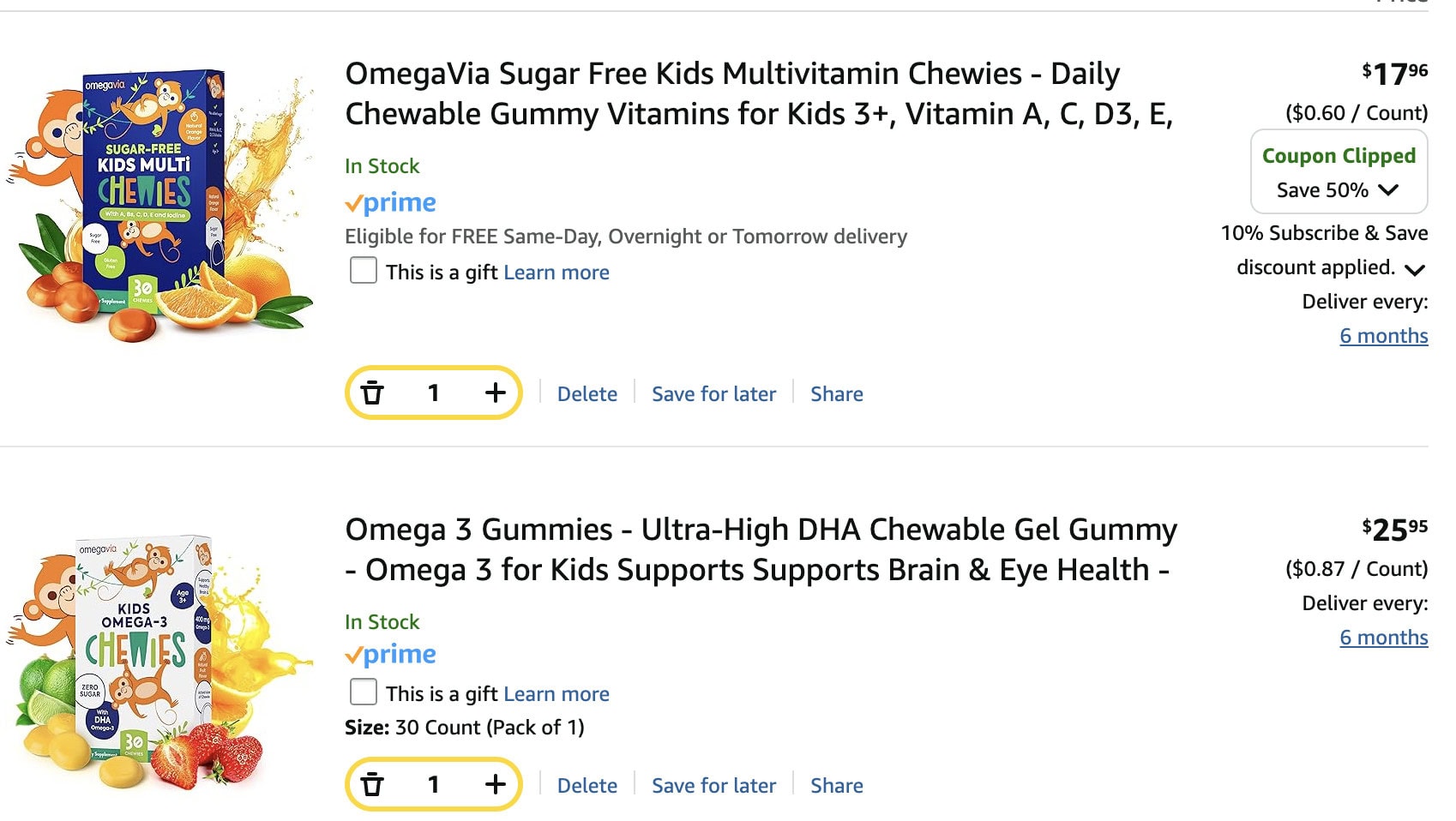Save Multivitamin Chewies for later

[713, 394]
